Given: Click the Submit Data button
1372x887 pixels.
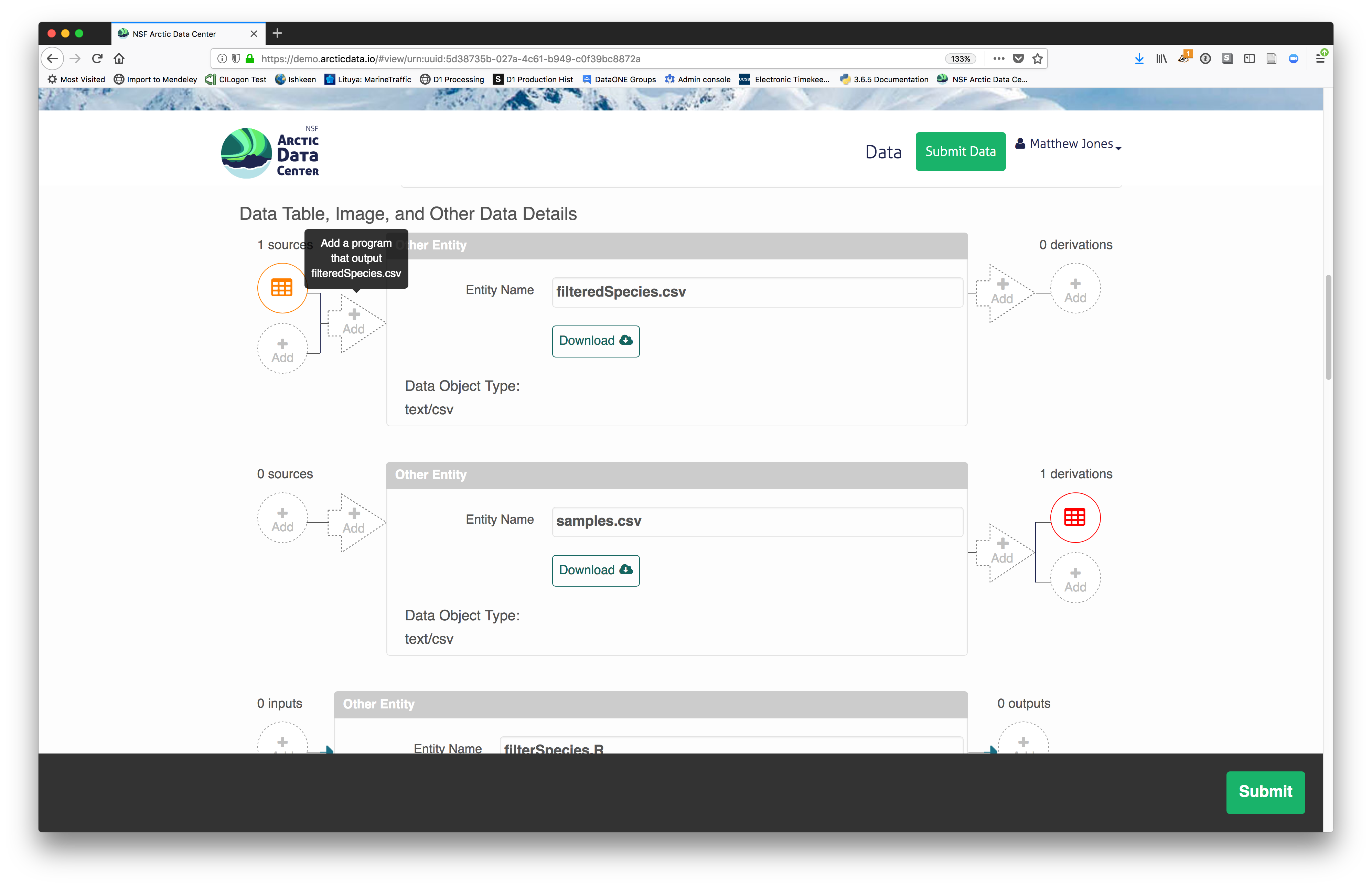Looking at the screenshot, I should coord(960,151).
